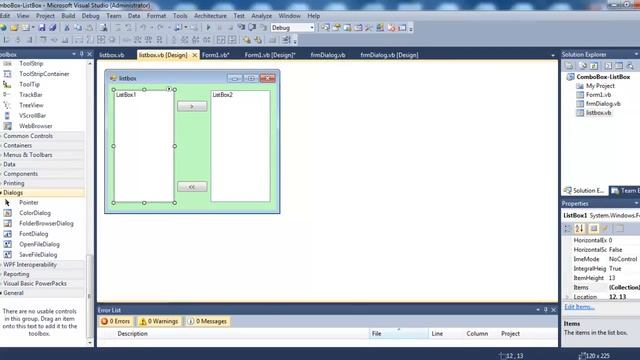Click the Send to Back layout icon
The height and width of the screenshot is (360, 640).
pos(258,40)
